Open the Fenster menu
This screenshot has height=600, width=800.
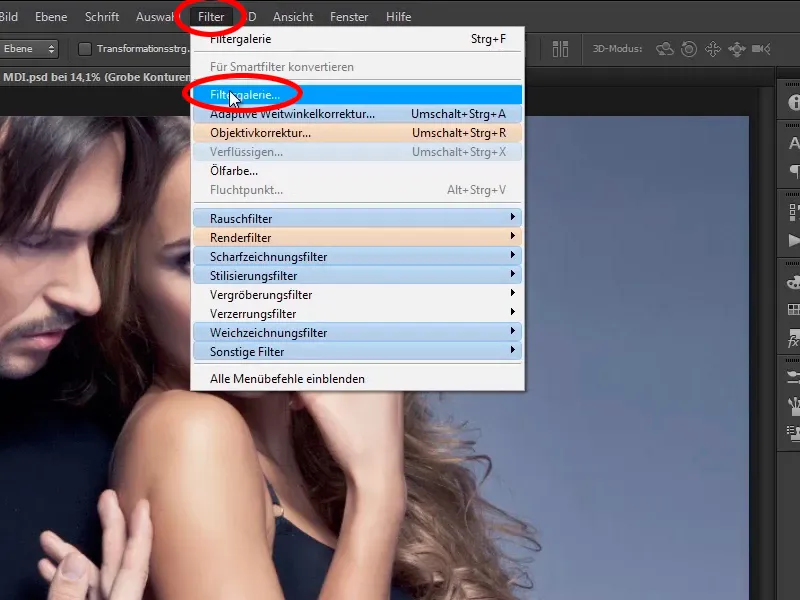tap(349, 17)
